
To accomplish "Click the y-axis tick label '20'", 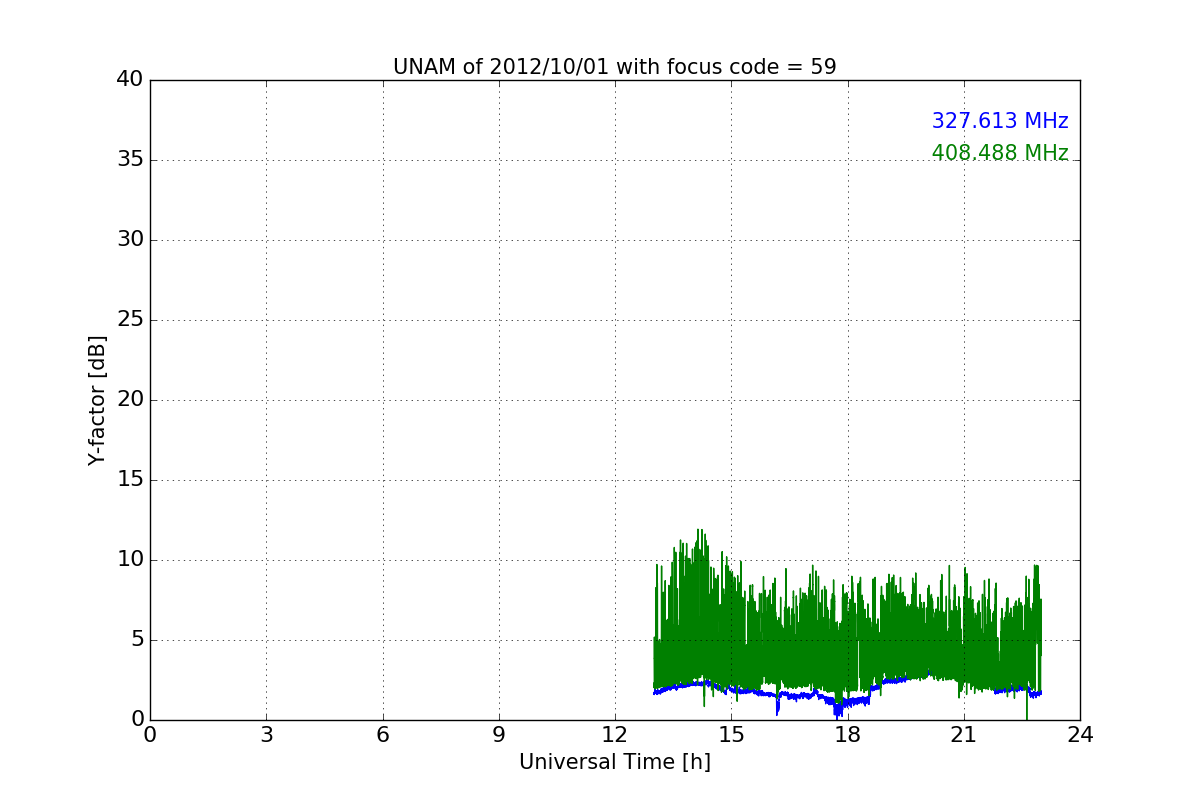I will click(x=129, y=400).
